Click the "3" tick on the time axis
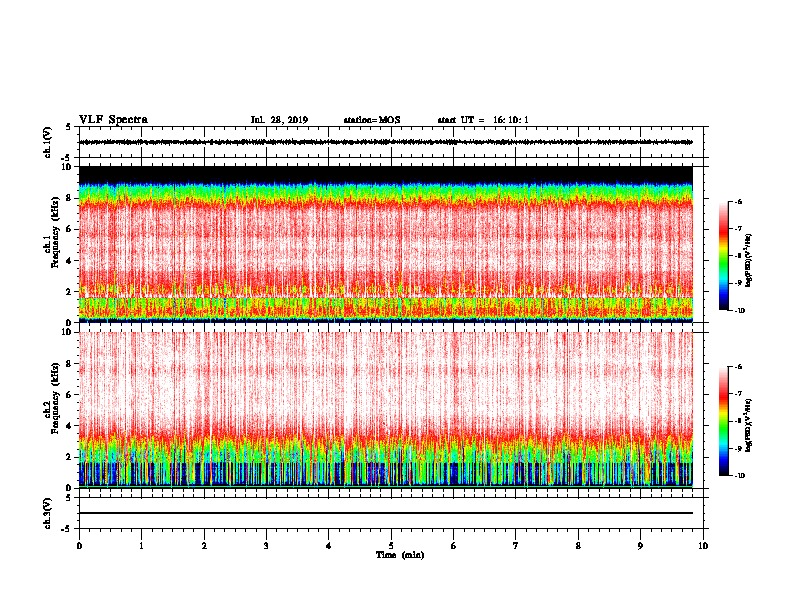Image resolution: width=792 pixels, height=612 pixels. (266, 546)
